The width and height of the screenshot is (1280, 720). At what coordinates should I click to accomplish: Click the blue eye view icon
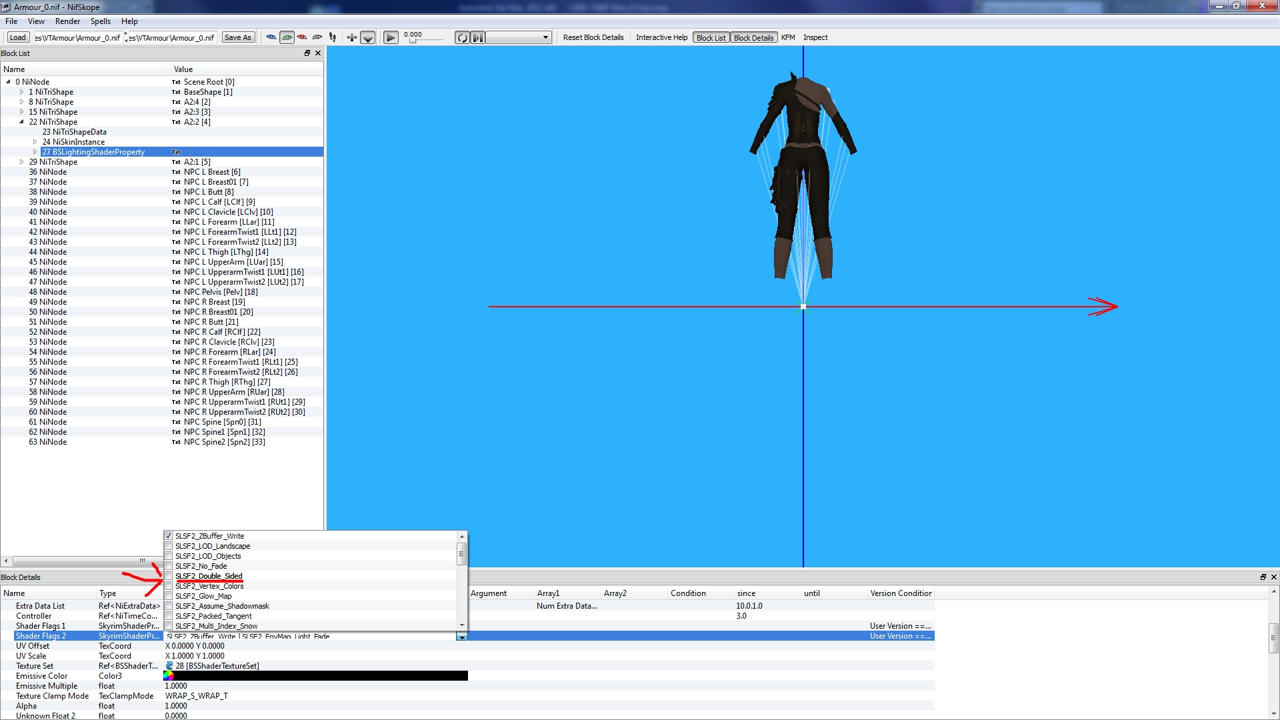click(271, 37)
